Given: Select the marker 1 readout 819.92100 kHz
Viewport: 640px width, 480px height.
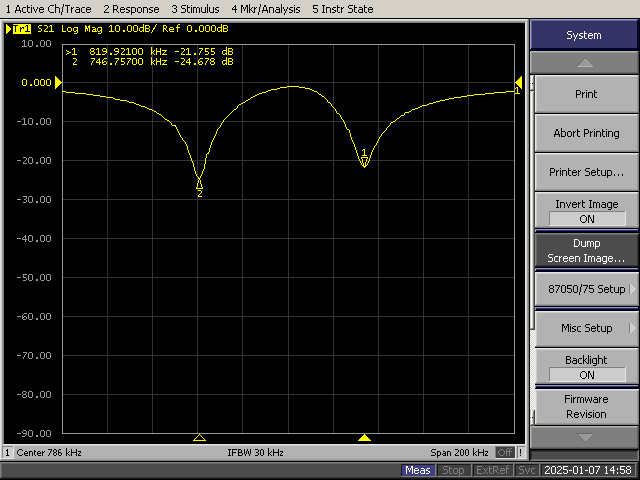Looking at the screenshot, I should click(x=128, y=52).
